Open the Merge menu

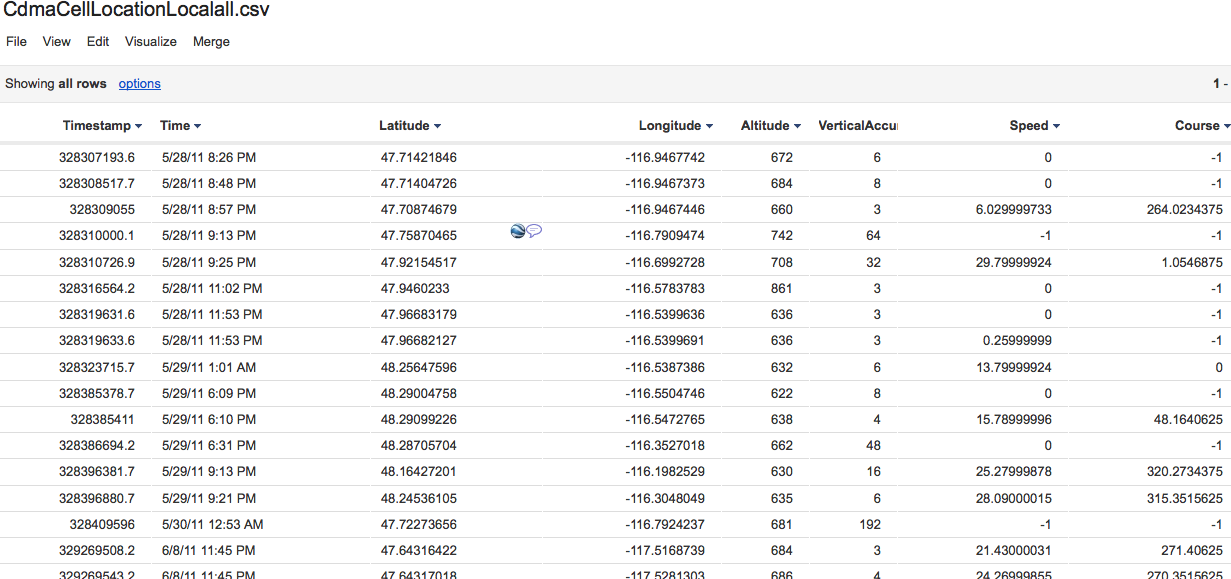pyautogui.click(x=211, y=42)
